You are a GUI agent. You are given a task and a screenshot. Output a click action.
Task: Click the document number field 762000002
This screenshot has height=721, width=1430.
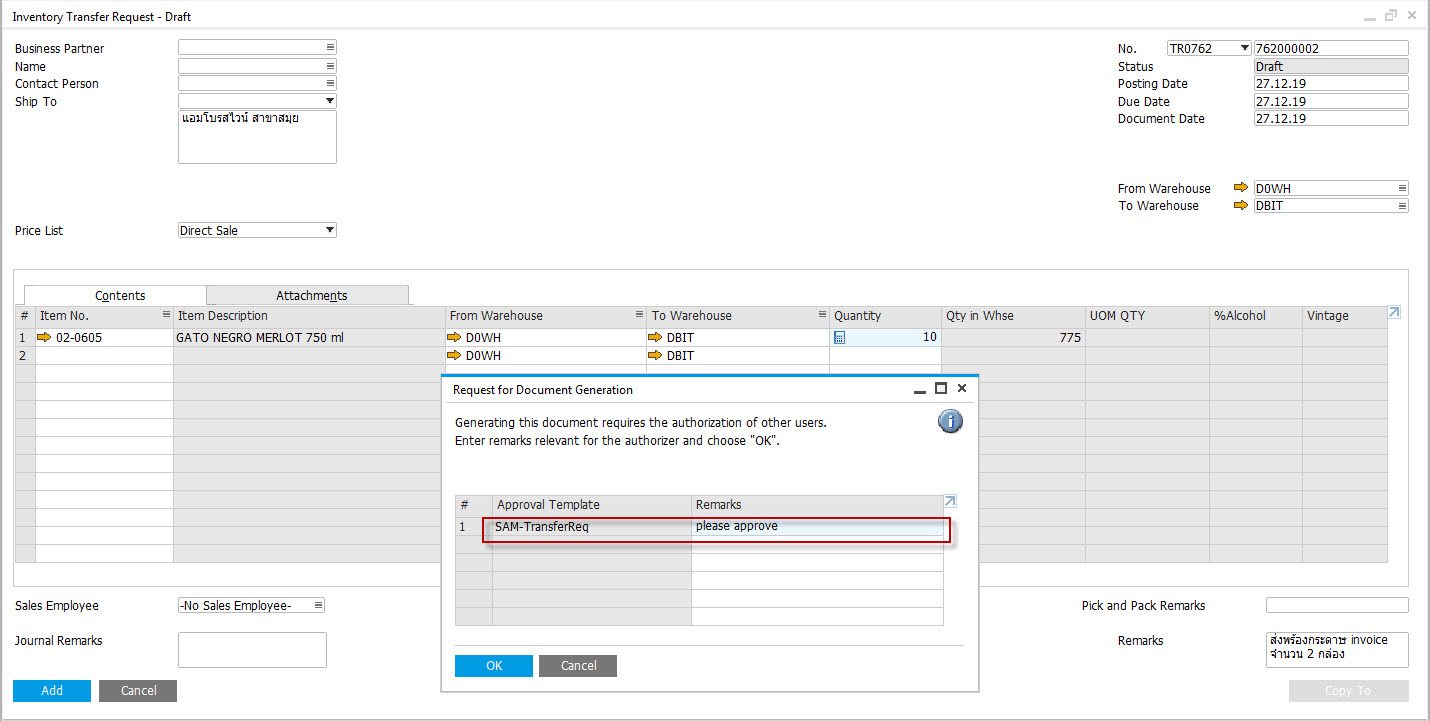(x=1331, y=48)
